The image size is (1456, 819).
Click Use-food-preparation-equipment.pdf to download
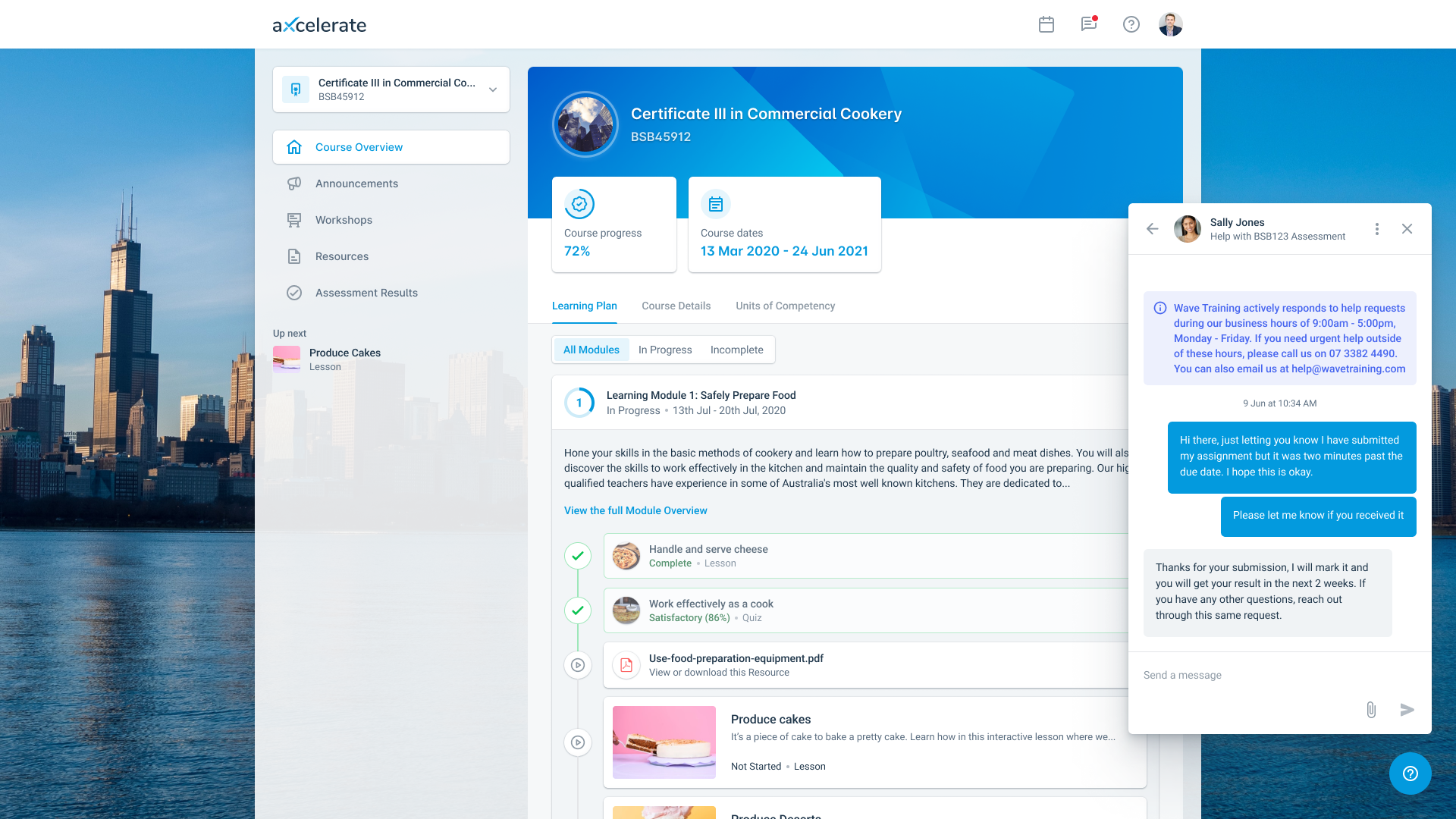(x=736, y=658)
